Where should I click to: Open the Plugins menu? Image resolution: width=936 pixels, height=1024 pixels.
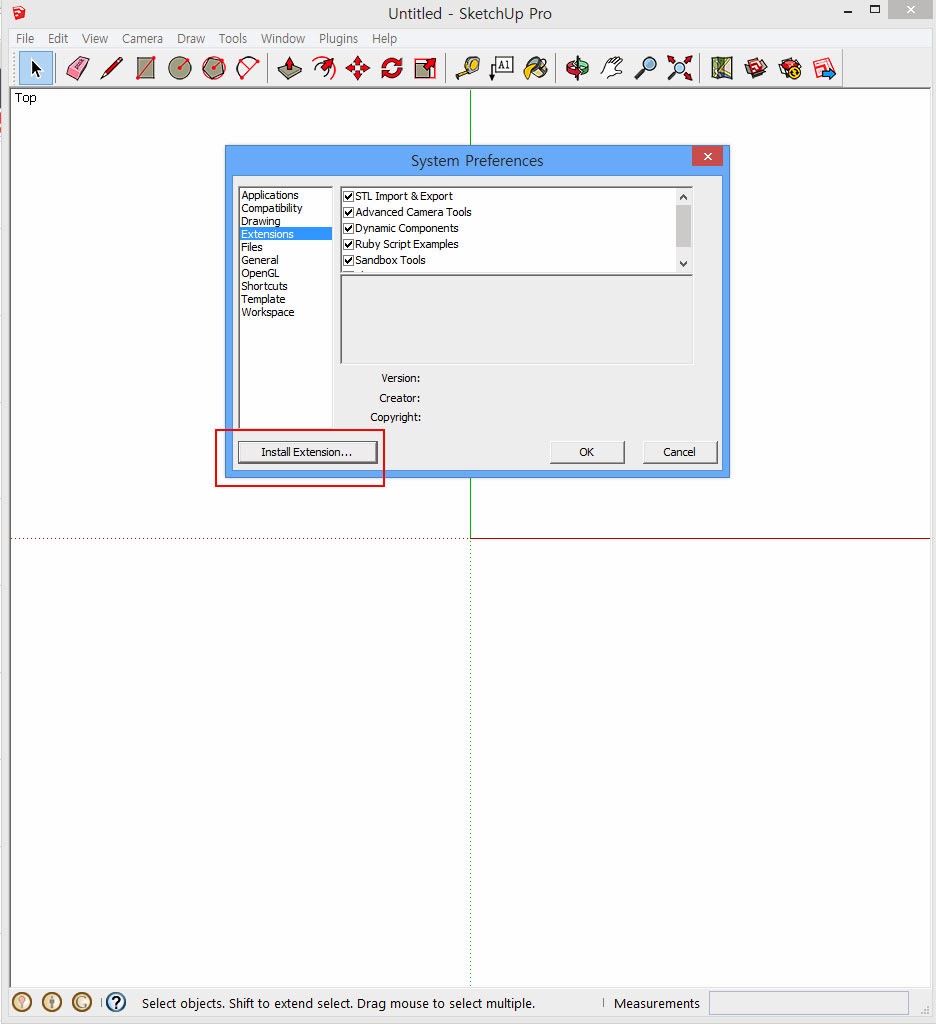(x=338, y=39)
